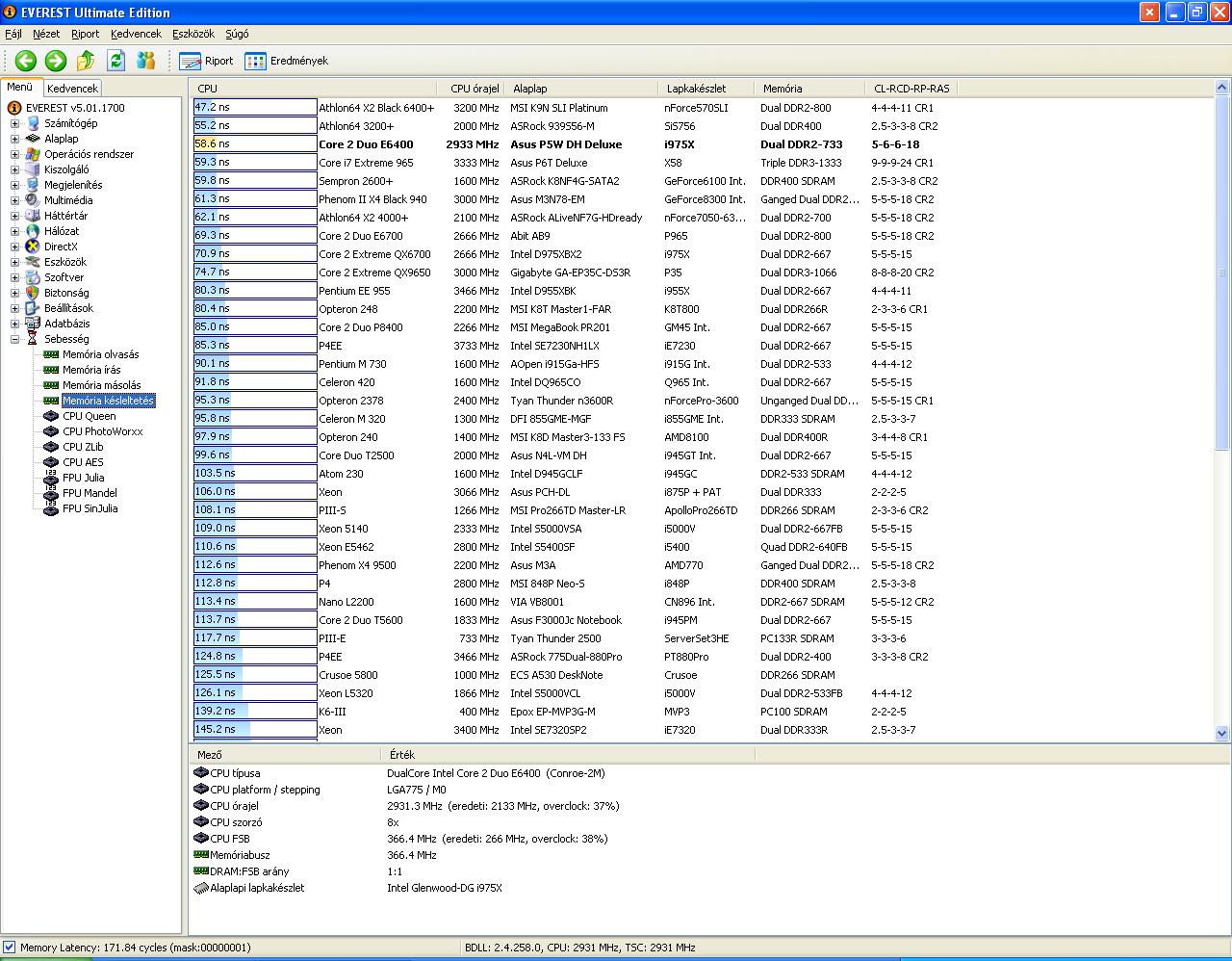1232x961 pixels.
Task: Click the green Forward arrow icon
Action: click(55, 61)
